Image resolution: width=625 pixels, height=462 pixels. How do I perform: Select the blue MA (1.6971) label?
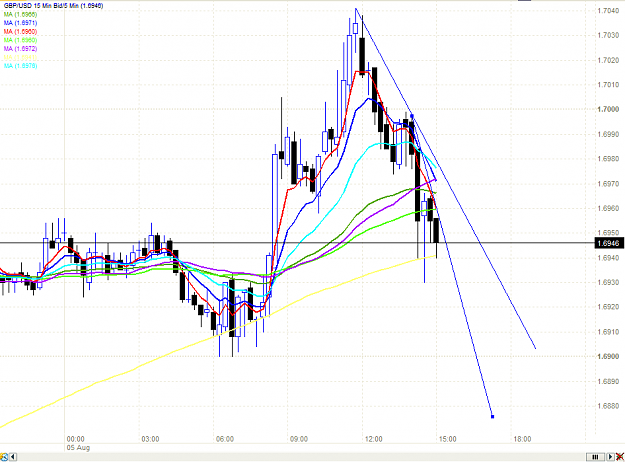pos(20,23)
